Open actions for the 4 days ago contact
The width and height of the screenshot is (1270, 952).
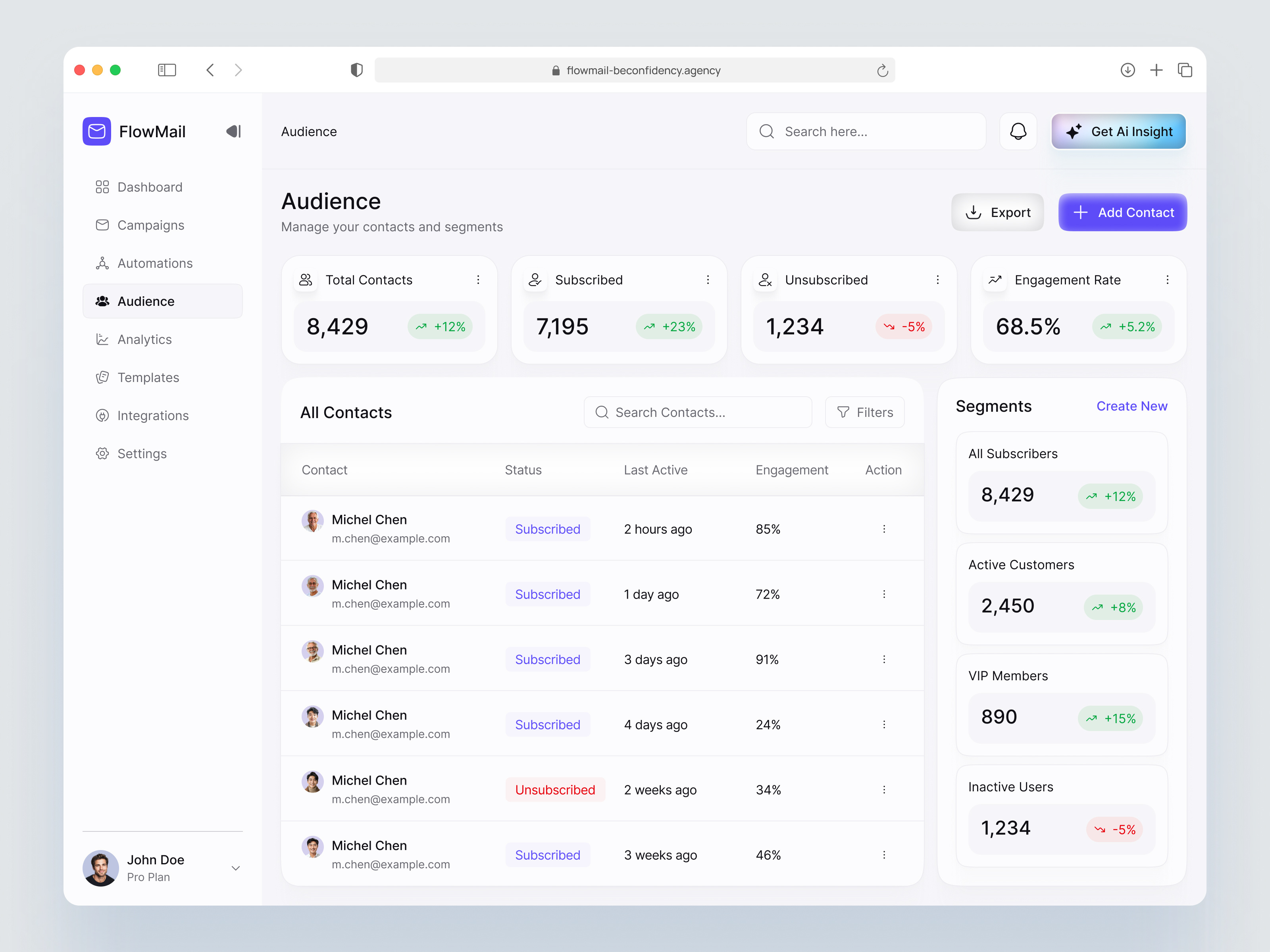(x=883, y=724)
